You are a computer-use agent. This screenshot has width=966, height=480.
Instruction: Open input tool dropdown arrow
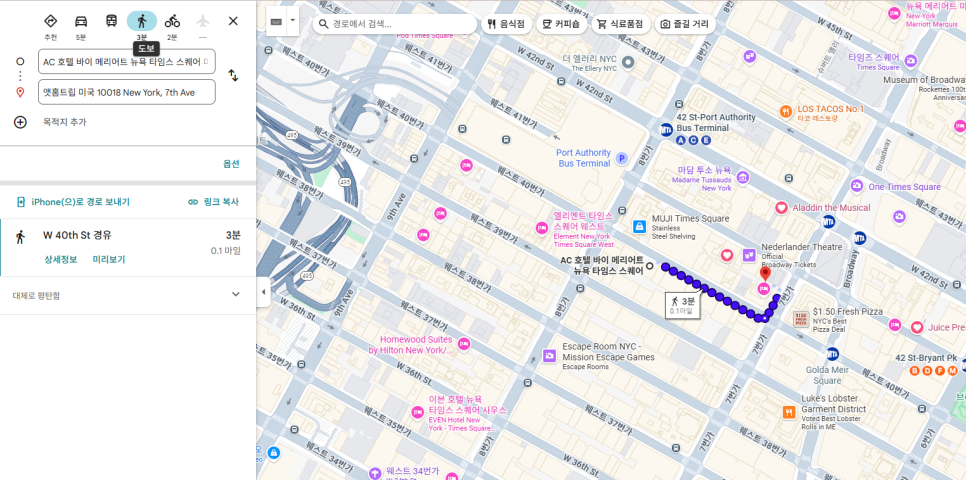[293, 19]
